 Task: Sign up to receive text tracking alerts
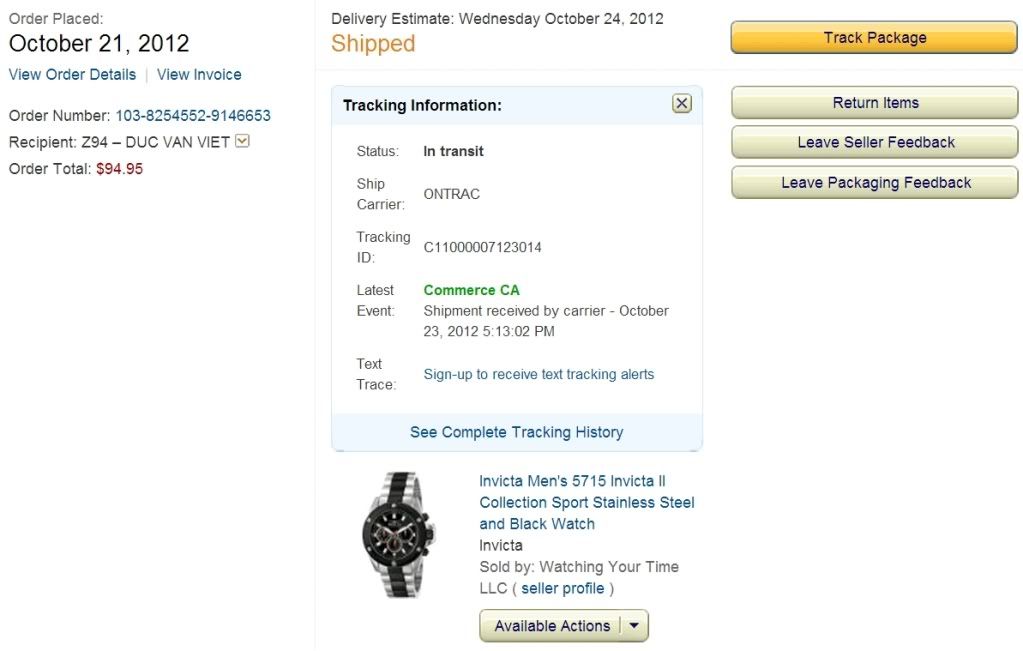538,374
